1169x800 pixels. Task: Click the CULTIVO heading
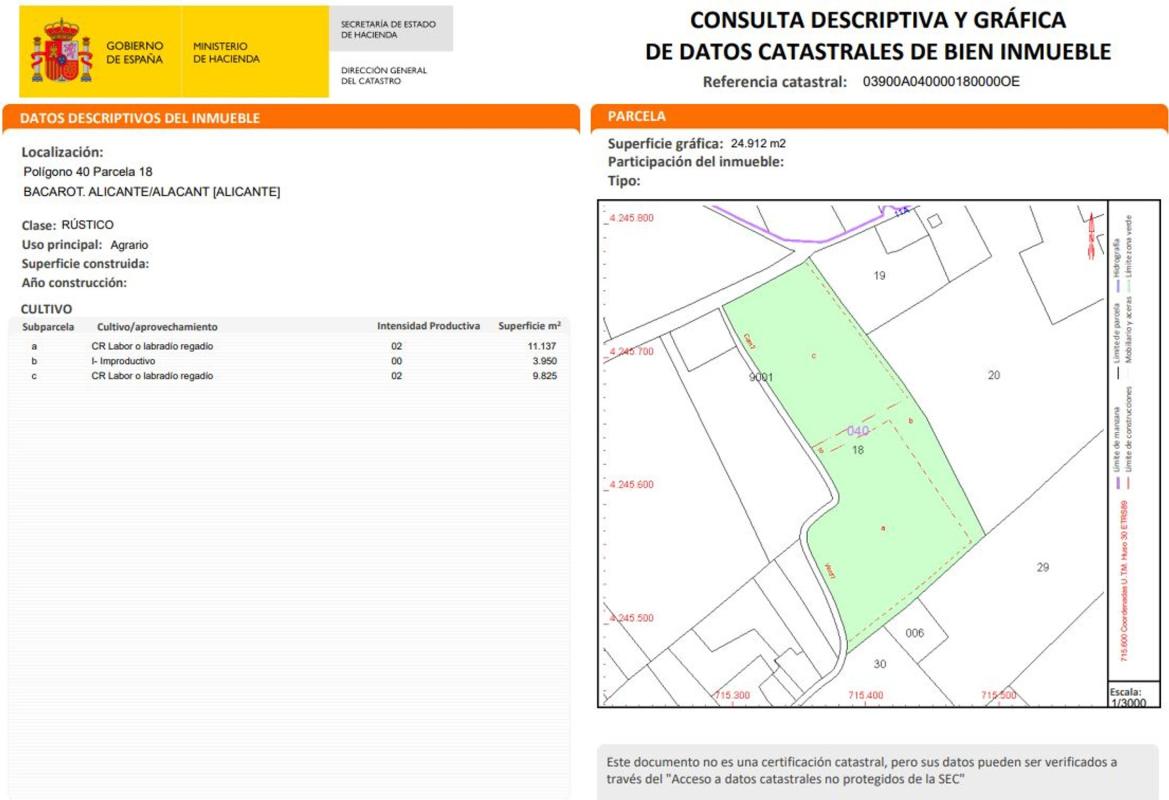(46, 309)
